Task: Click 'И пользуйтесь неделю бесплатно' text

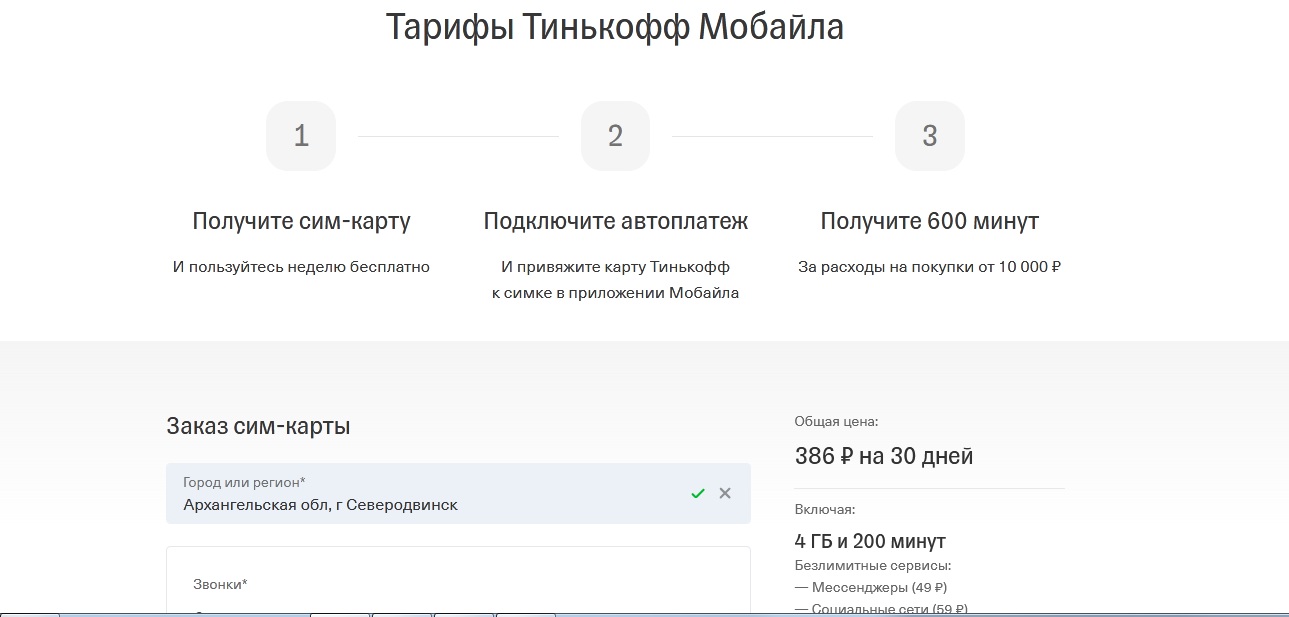Action: 301,267
